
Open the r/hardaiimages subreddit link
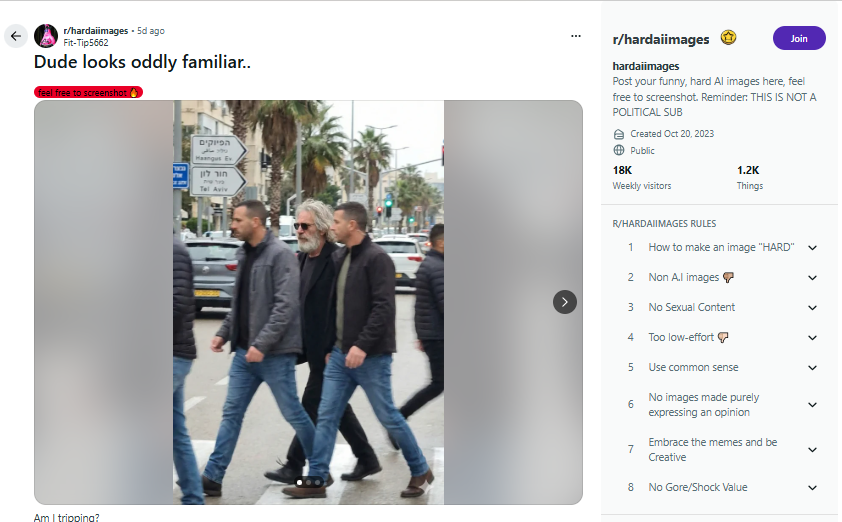point(97,31)
